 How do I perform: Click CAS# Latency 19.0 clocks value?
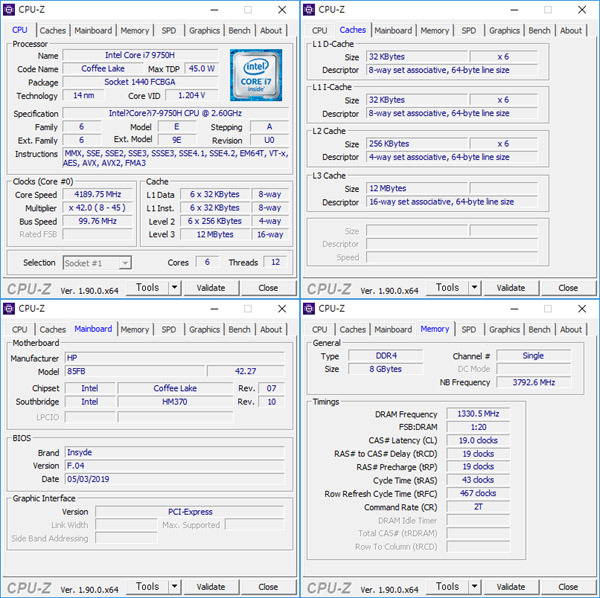[x=478, y=440]
